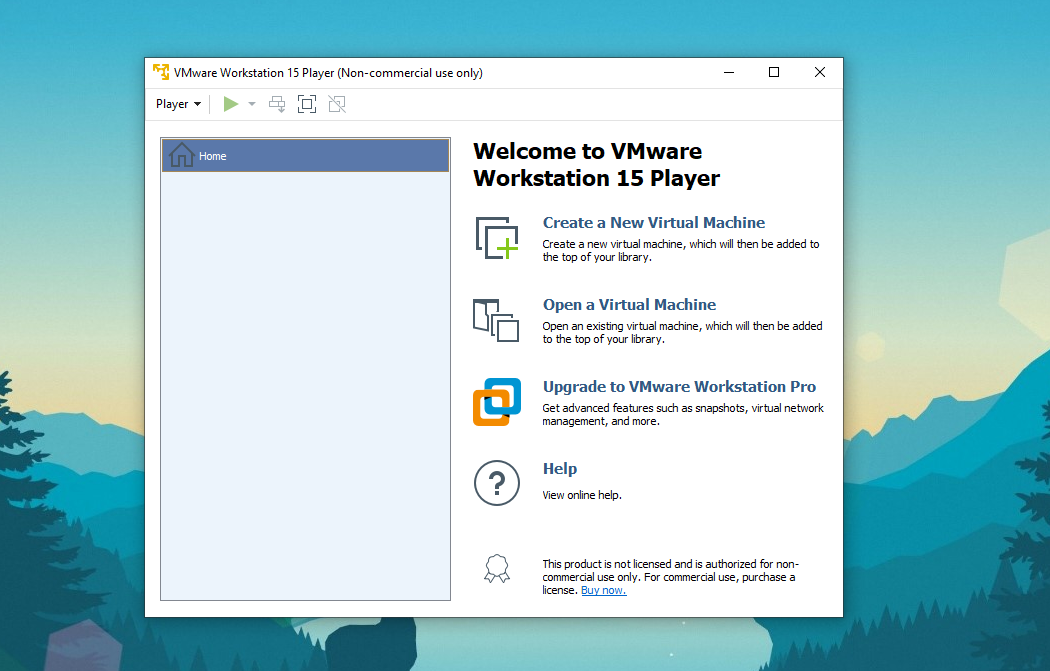
Task: Enter full screen mode icon
Action: pos(307,104)
